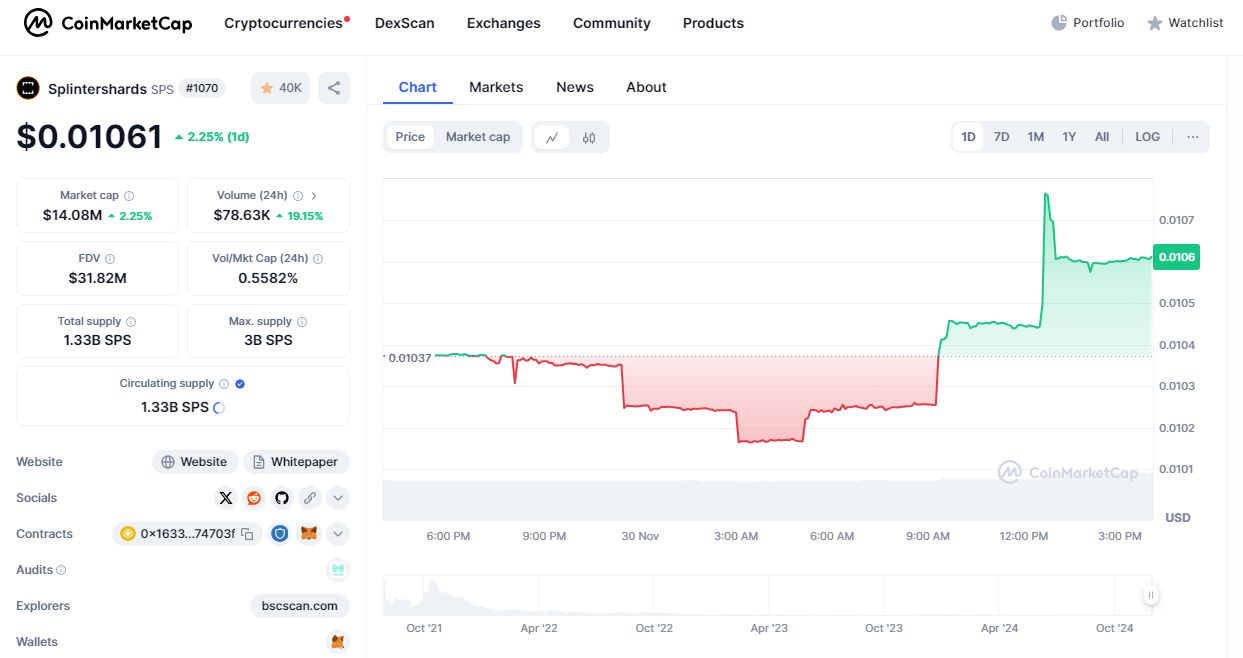This screenshot has height=658, width=1243.
Task: Open the chart more options (three dots) menu
Action: [1192, 137]
